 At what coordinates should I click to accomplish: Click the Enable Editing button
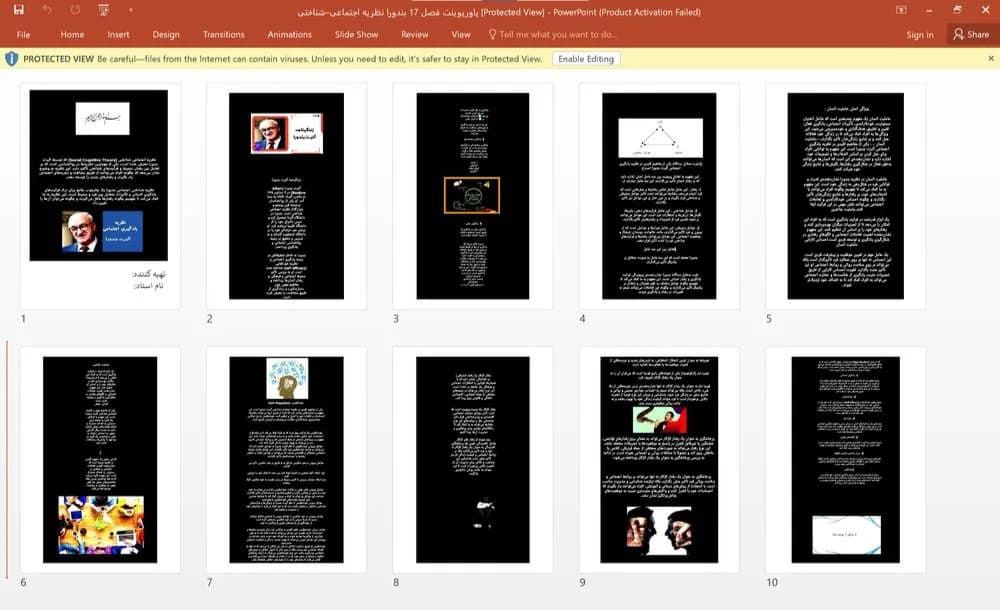point(586,59)
